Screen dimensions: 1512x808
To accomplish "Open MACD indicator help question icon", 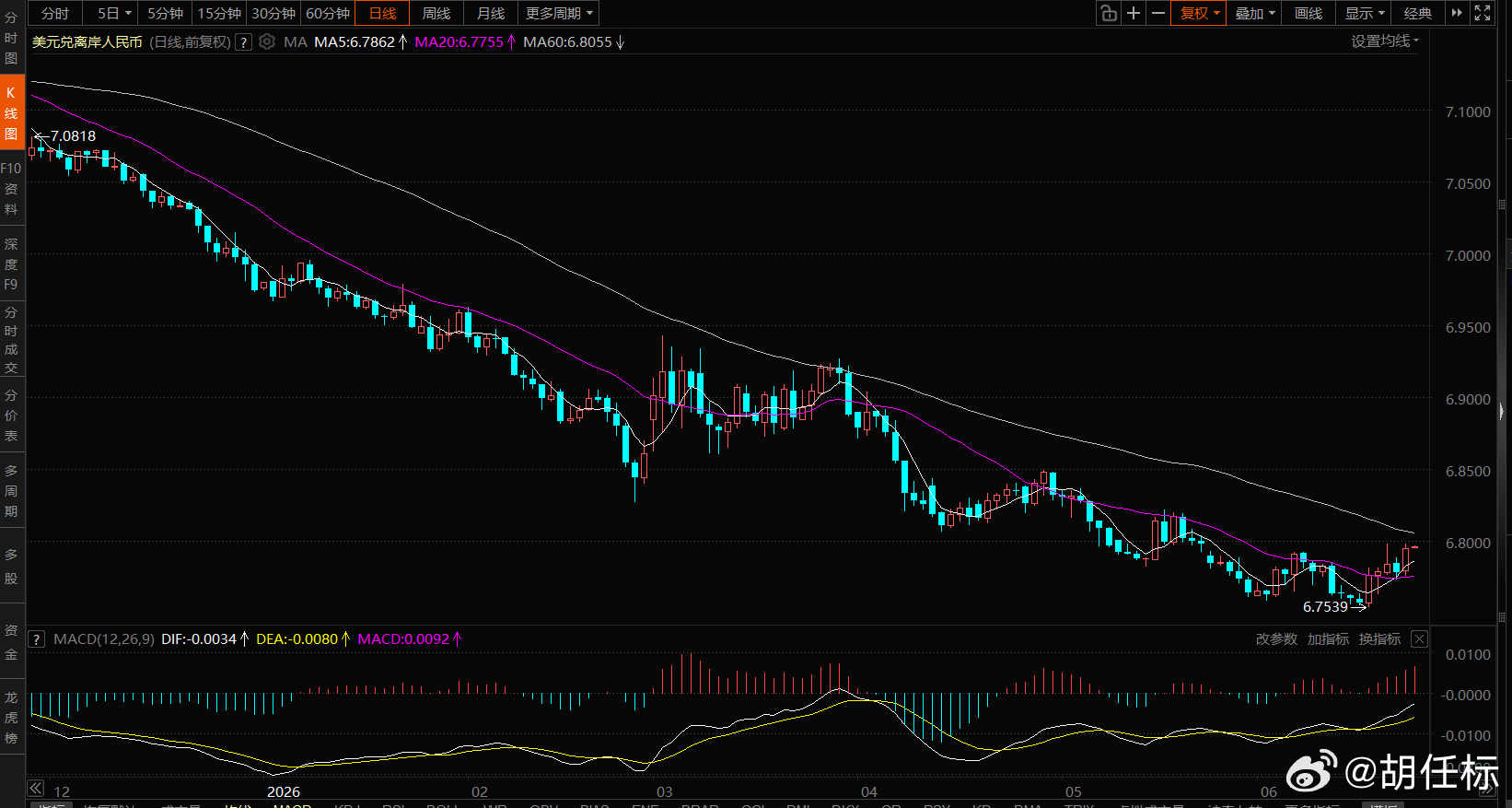I will [36, 638].
